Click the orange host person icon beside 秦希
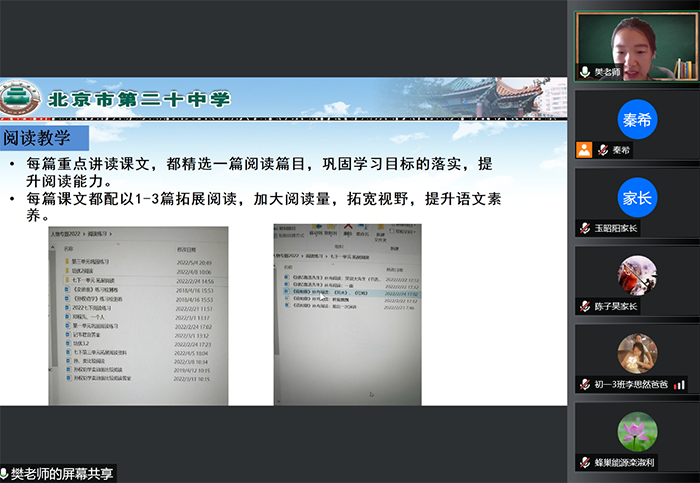Image resolution: width=700 pixels, height=483 pixels. pyautogui.click(x=584, y=150)
